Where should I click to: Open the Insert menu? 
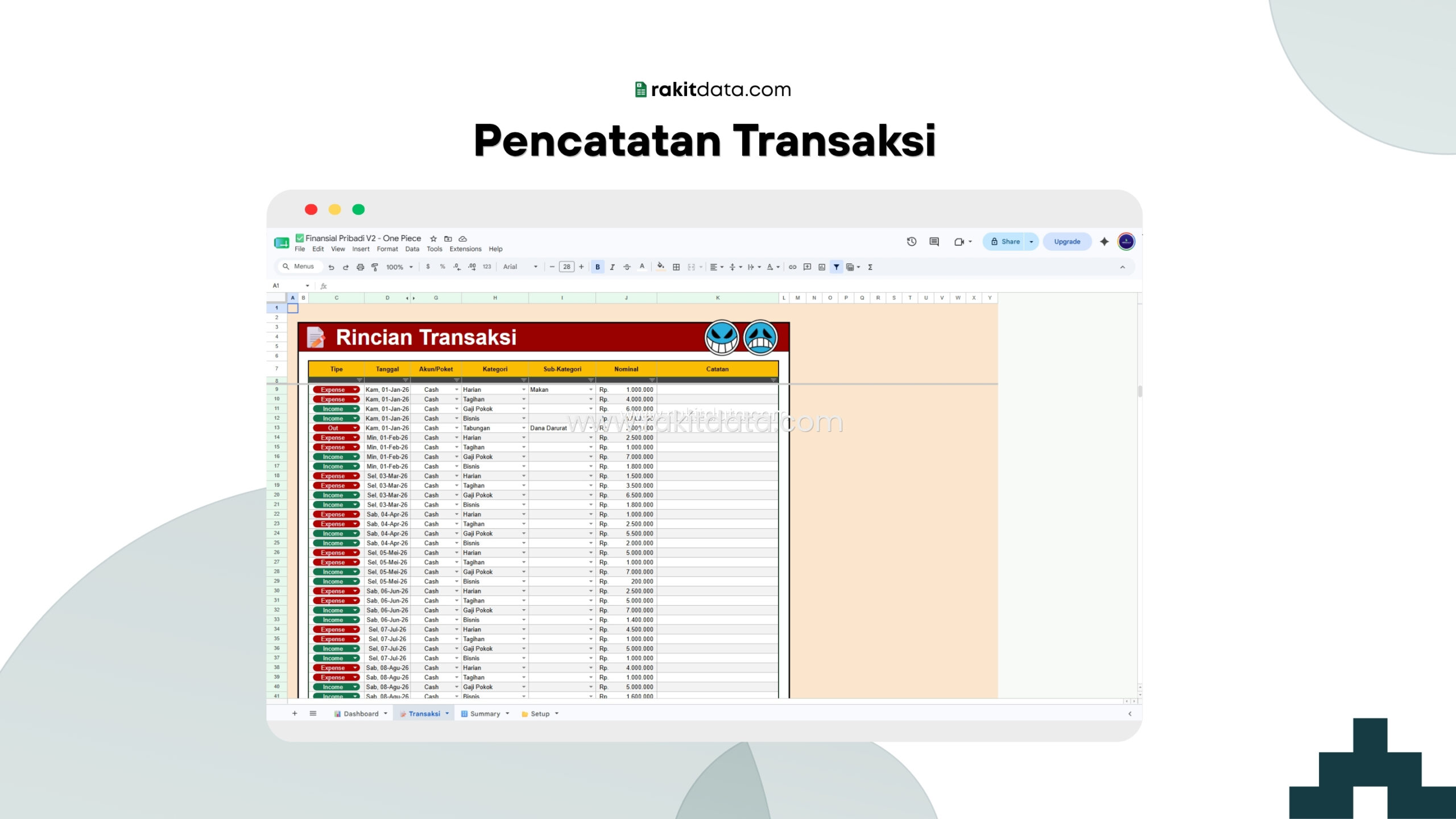click(361, 249)
